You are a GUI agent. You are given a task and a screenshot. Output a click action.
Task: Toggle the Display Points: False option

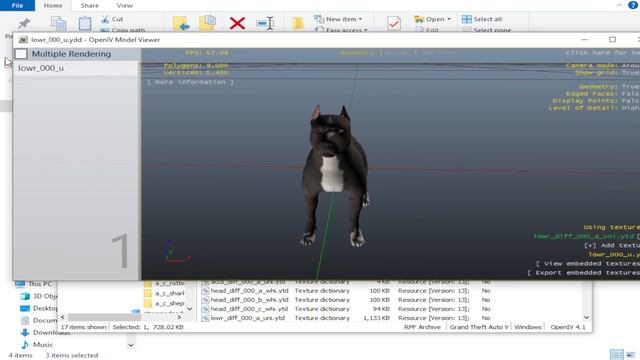point(596,101)
